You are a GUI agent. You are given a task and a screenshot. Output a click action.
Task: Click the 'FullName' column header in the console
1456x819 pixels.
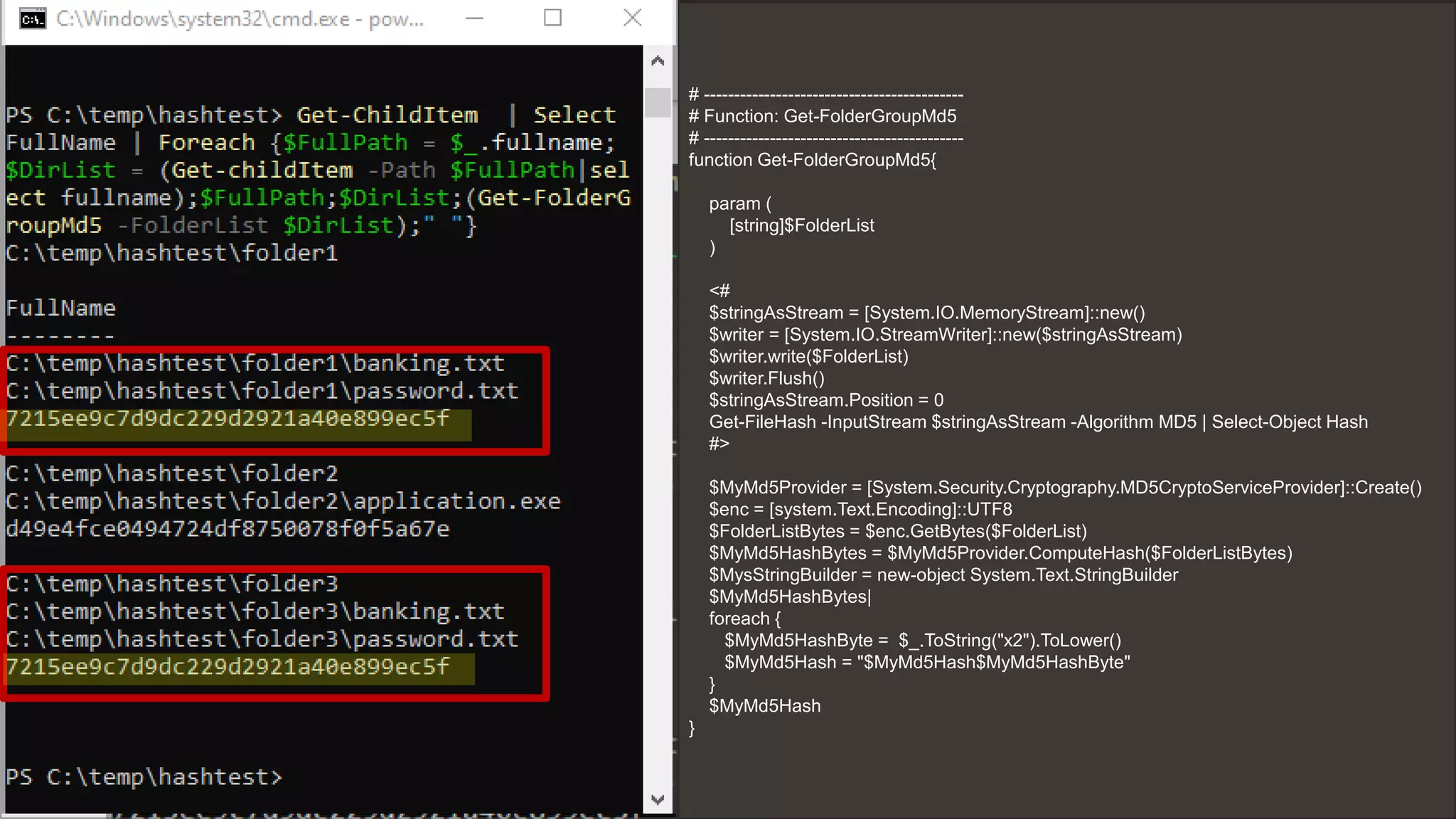pos(61,309)
